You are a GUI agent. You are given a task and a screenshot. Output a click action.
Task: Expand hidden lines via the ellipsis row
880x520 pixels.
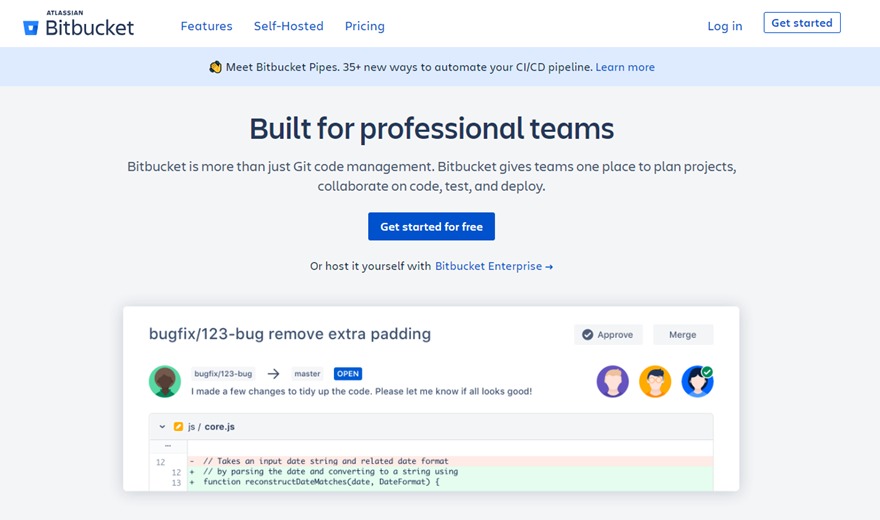pos(168,446)
